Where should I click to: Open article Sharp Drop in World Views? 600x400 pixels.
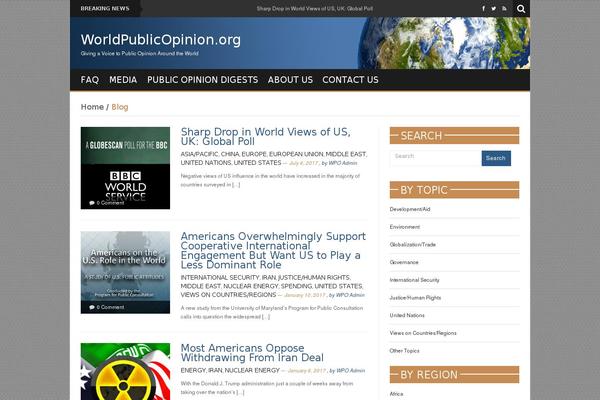tap(266, 137)
